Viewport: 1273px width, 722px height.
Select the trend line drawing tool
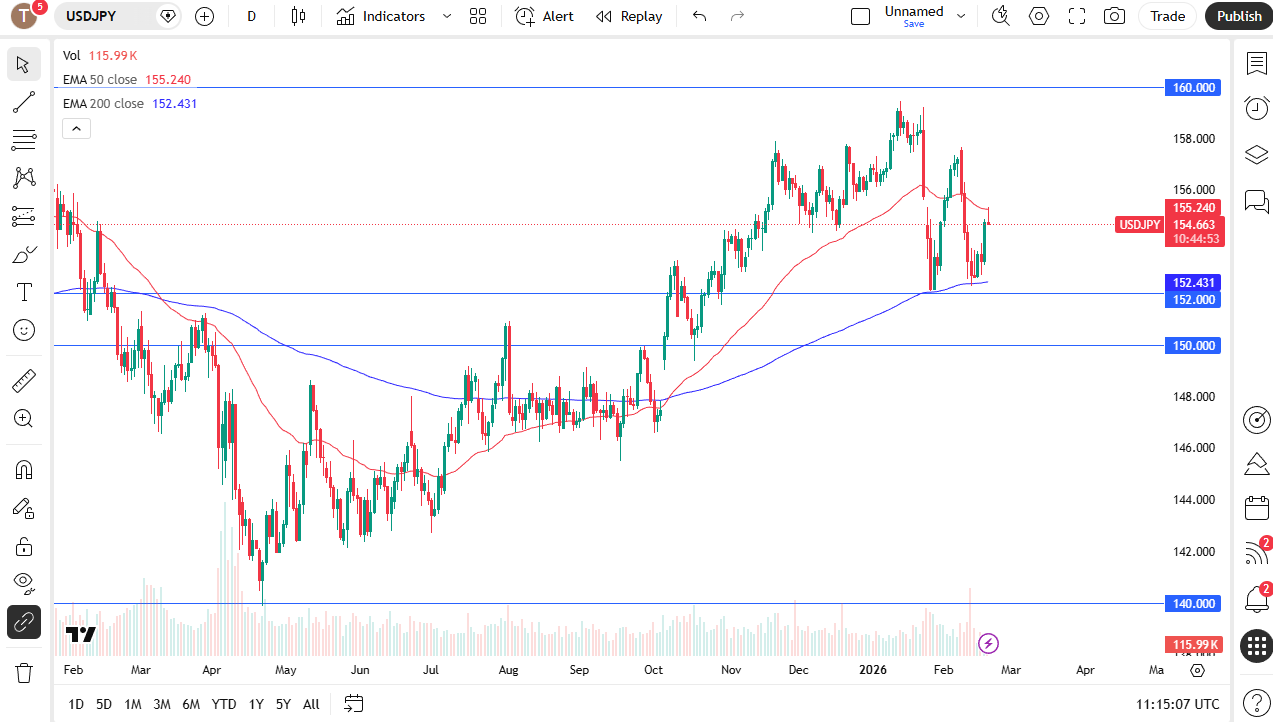(24, 102)
